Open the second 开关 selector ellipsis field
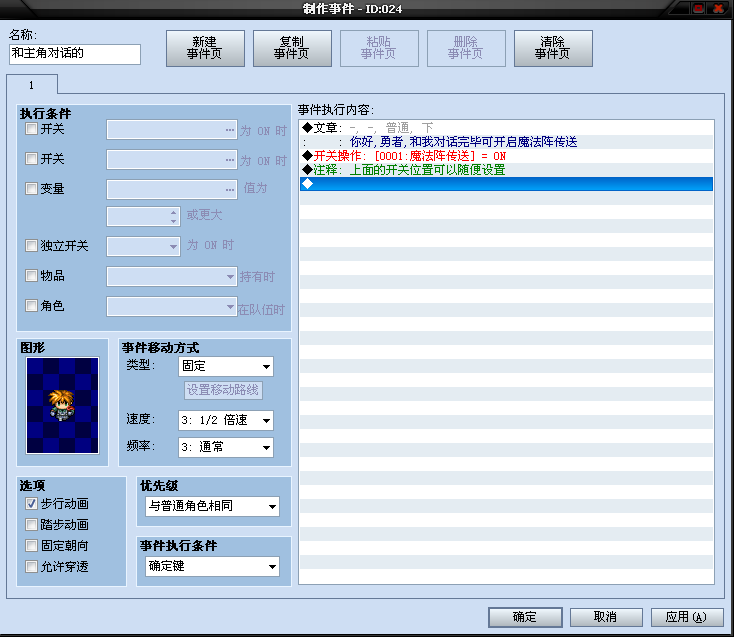734x637 pixels. 172,160
